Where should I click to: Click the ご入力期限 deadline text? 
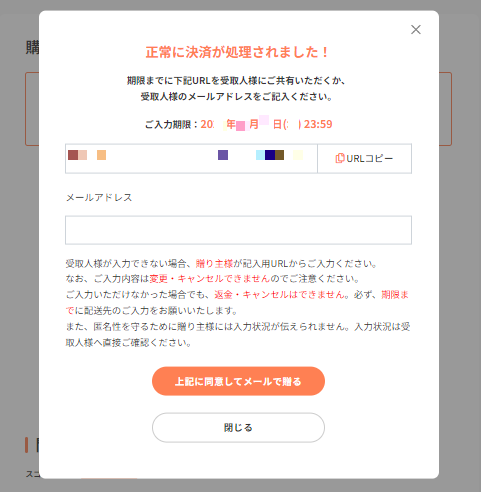[238, 124]
